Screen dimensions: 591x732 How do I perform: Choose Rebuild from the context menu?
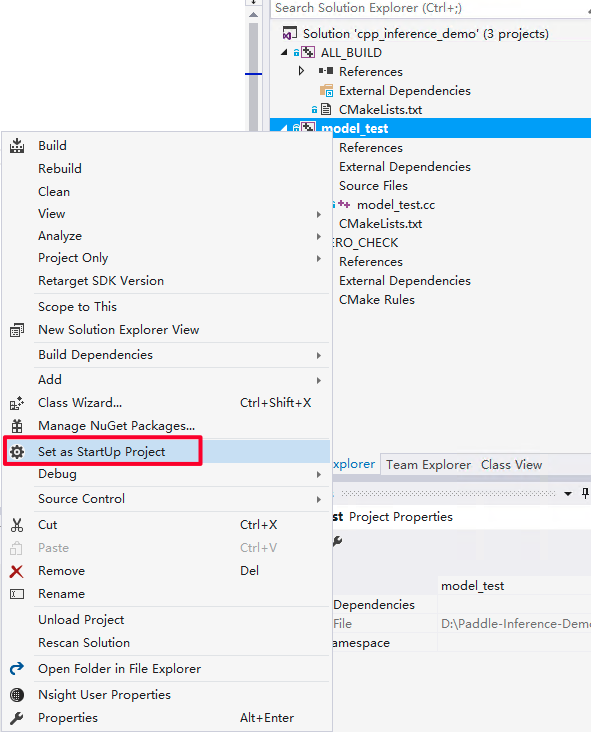pyautogui.click(x=60, y=169)
